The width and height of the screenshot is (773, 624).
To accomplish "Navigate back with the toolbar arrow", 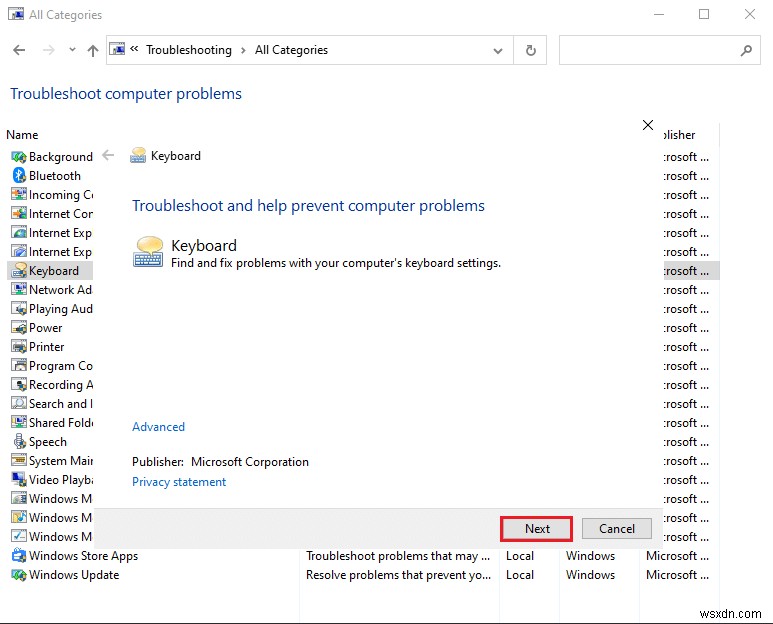I will [x=19, y=50].
